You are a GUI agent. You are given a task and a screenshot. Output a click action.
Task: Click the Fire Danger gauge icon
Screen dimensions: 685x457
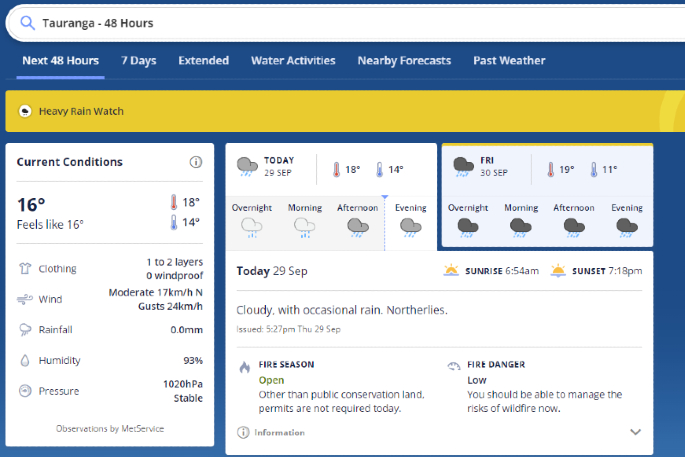click(454, 366)
